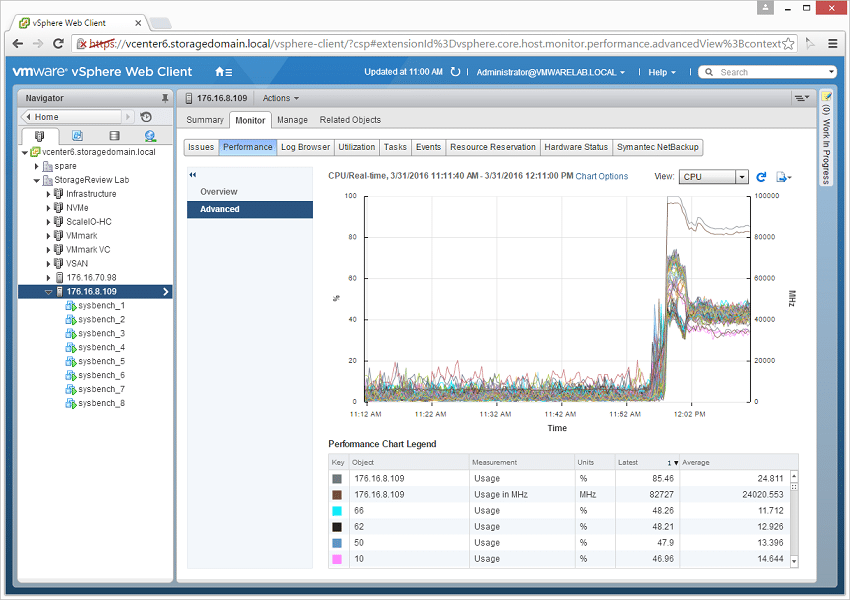
Task: Open the Summary tab
Action: tap(205, 120)
